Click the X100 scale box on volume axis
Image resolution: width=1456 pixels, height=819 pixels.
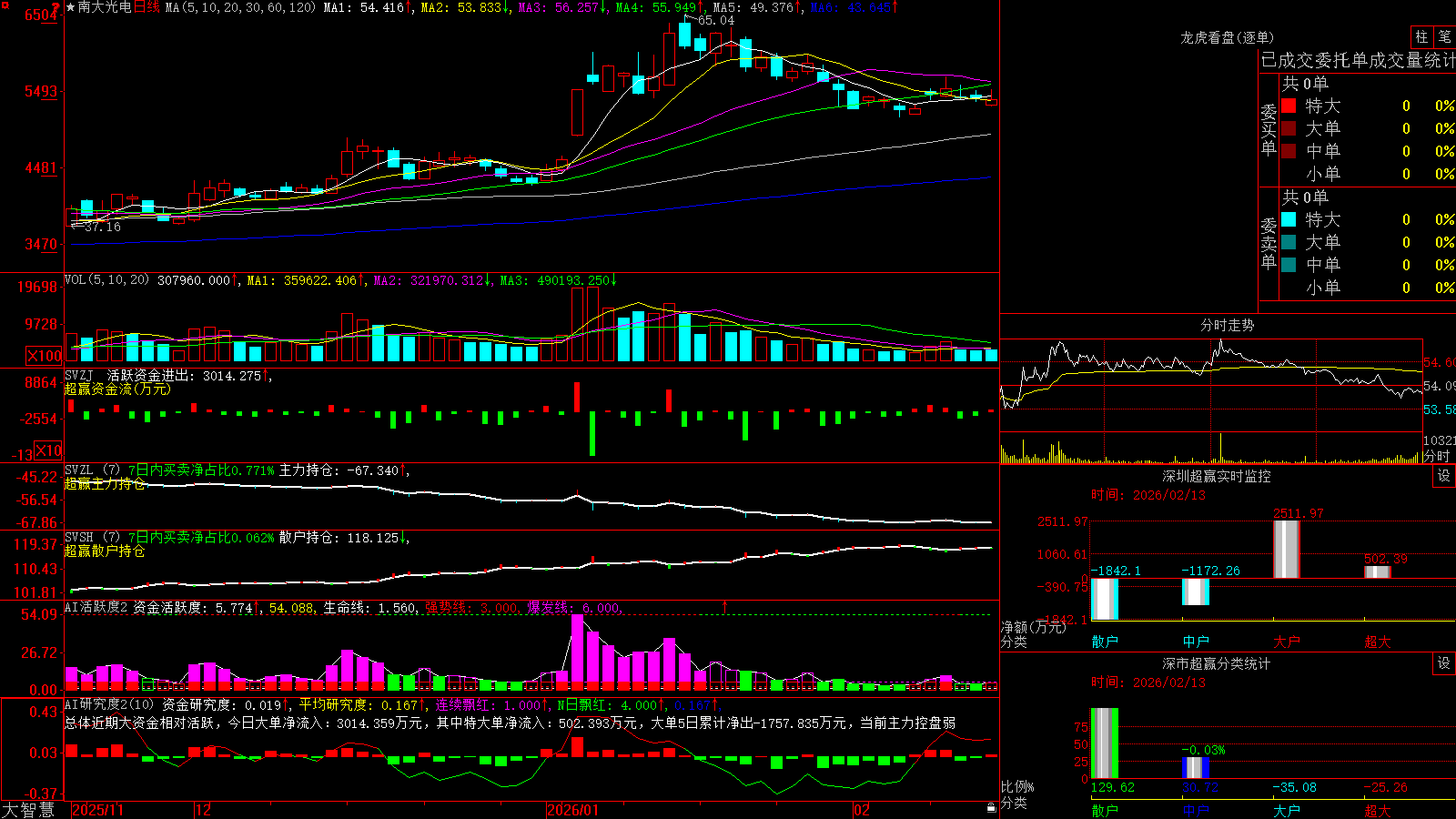[x=44, y=356]
